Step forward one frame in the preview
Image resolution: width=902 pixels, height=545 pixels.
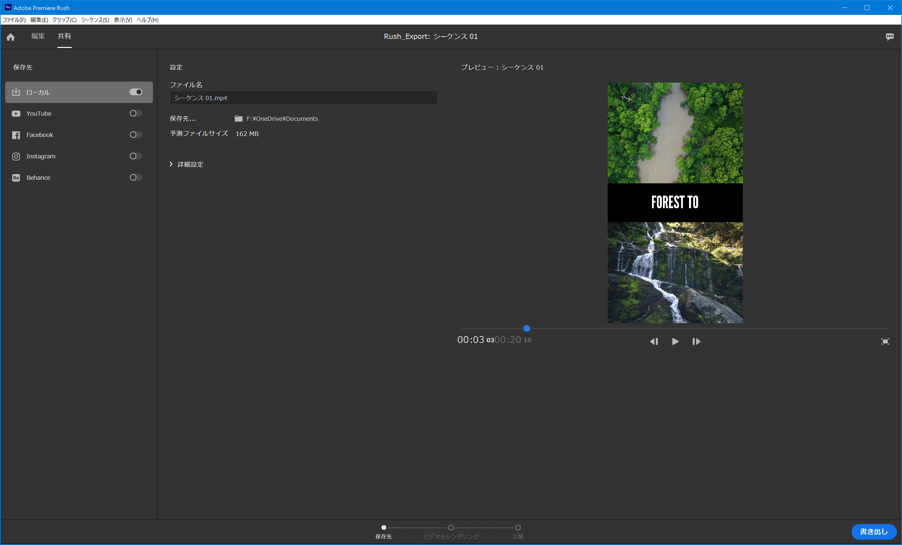click(x=696, y=342)
